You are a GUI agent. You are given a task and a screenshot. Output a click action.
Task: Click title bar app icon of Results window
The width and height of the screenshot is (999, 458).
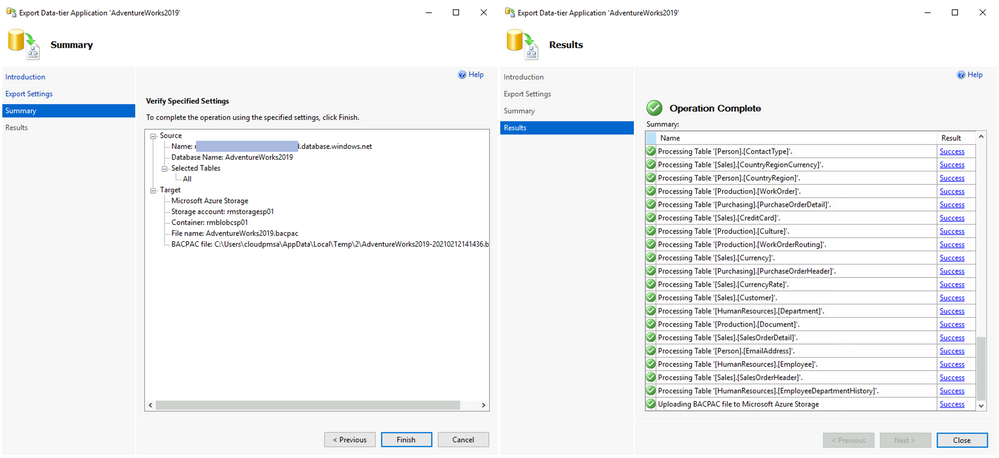coord(510,12)
